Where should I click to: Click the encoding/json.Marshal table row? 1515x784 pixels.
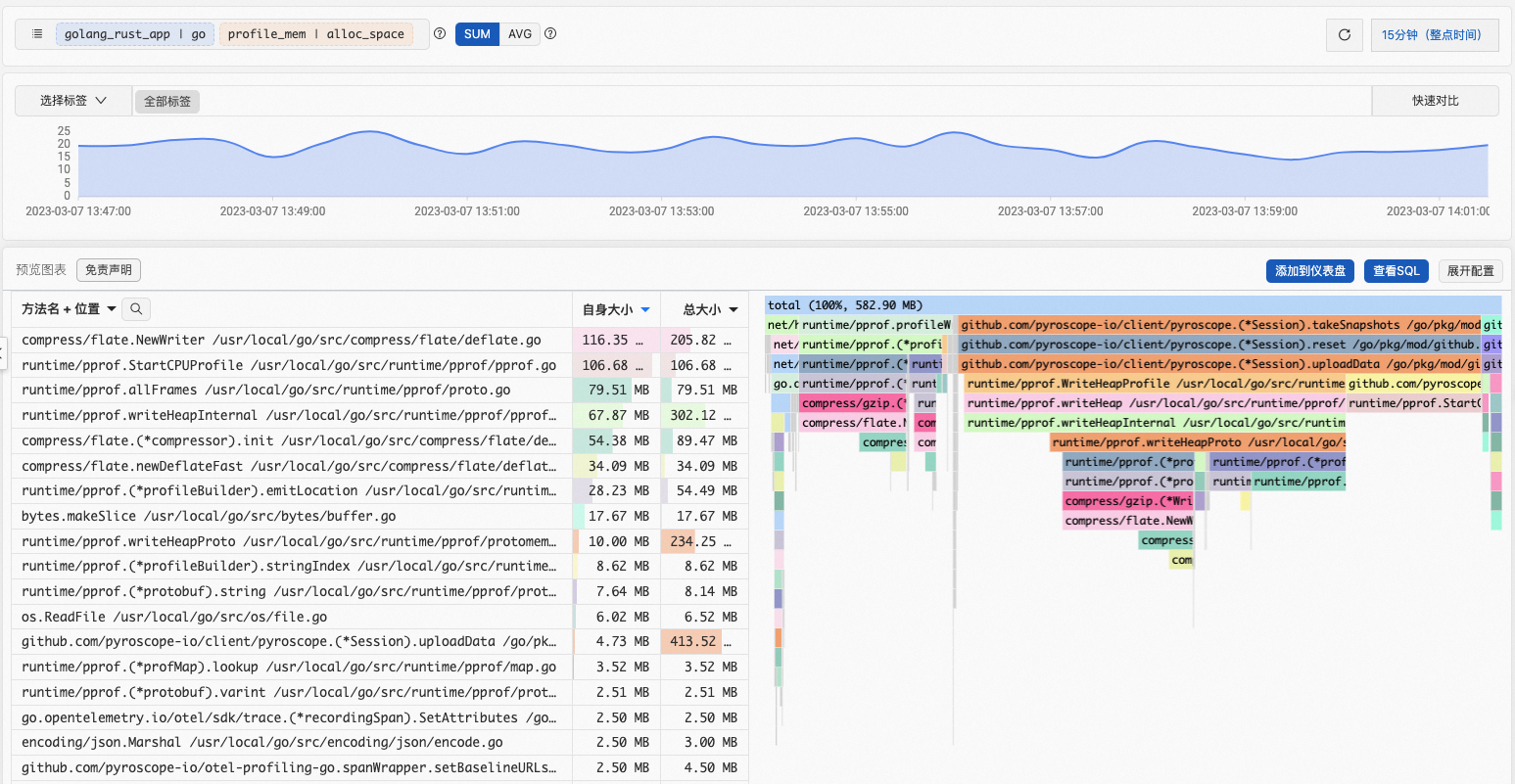point(380,743)
